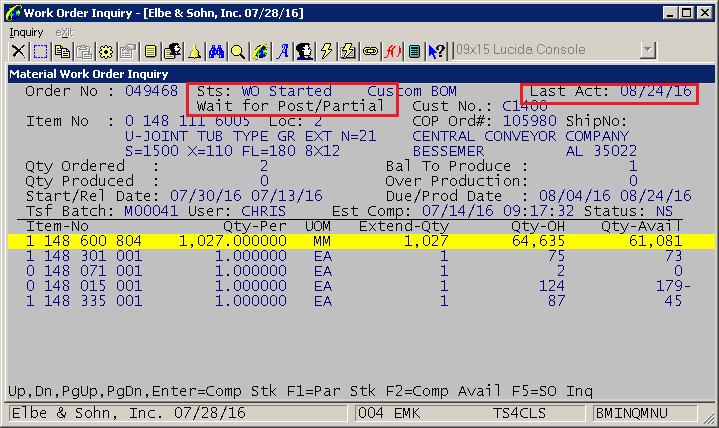Minimize the Work Order Inquiry window
Viewport: 719px width, 428px height.
(670, 13)
